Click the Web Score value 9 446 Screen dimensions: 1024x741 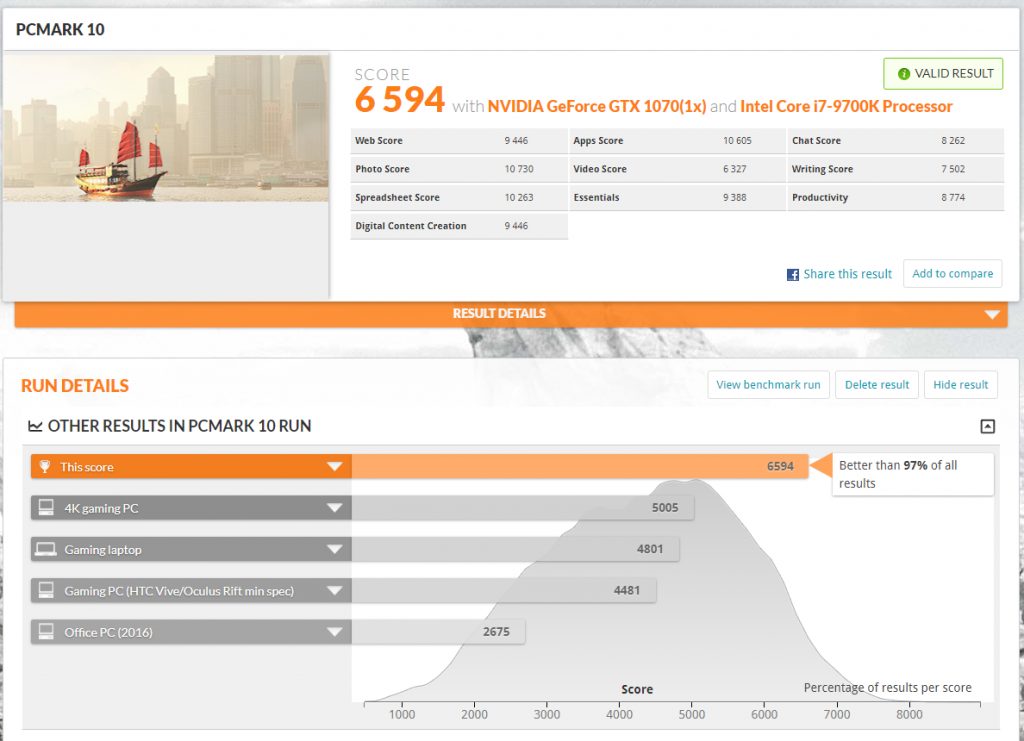516,140
